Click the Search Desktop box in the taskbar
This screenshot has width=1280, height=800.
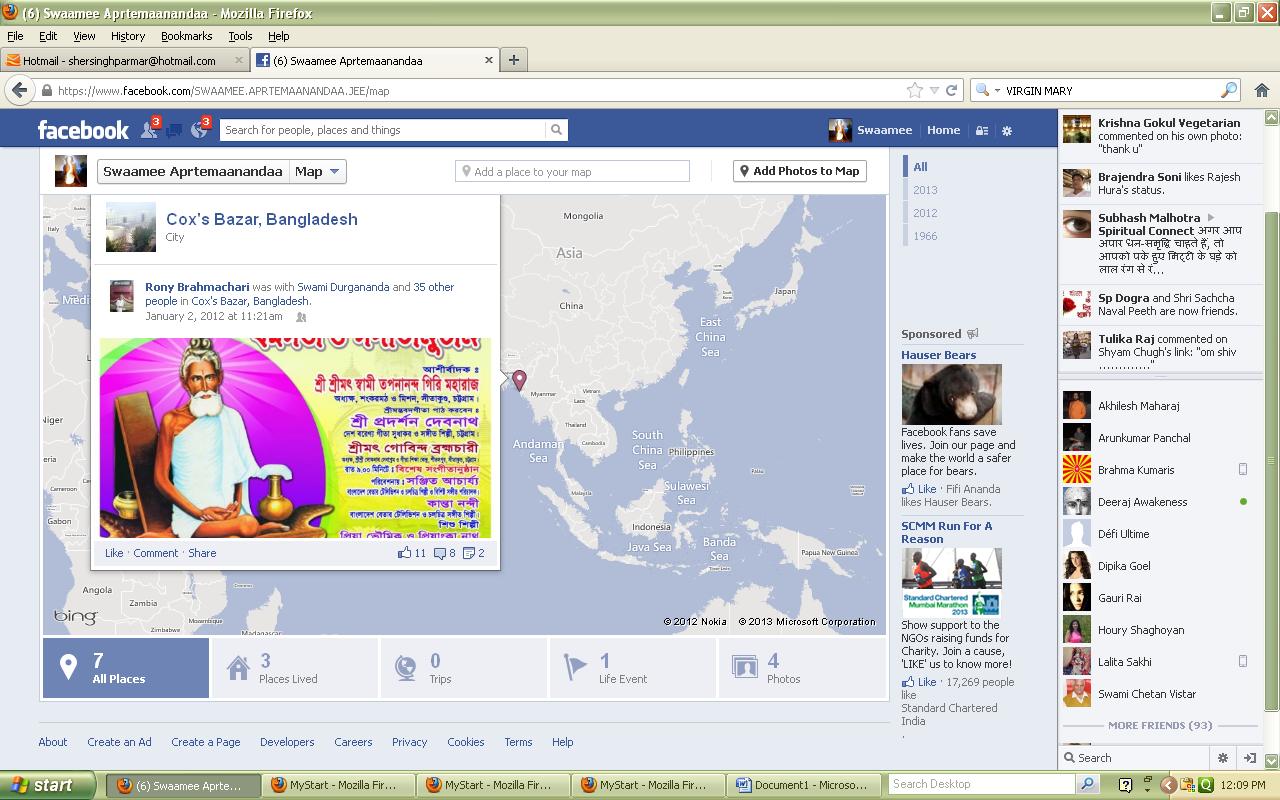pos(982,785)
